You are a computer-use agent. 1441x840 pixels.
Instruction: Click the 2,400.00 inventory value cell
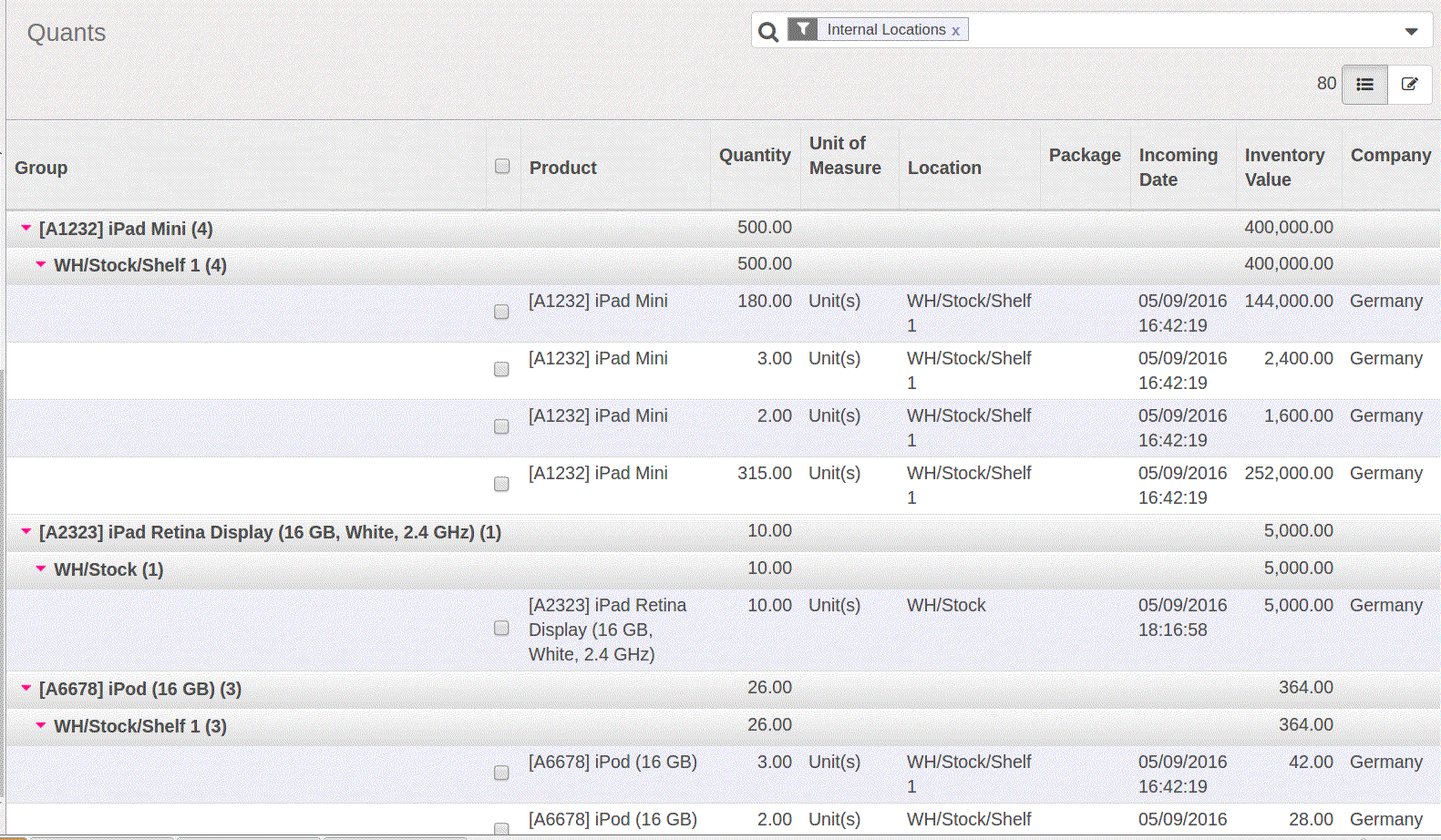point(1298,358)
